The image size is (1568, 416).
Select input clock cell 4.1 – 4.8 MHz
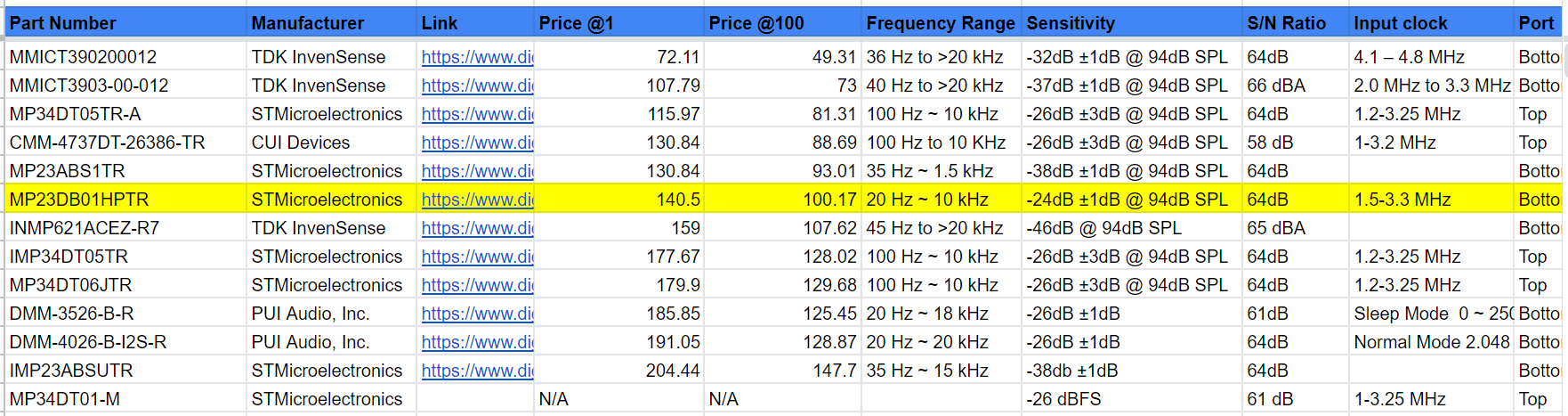[1432, 57]
